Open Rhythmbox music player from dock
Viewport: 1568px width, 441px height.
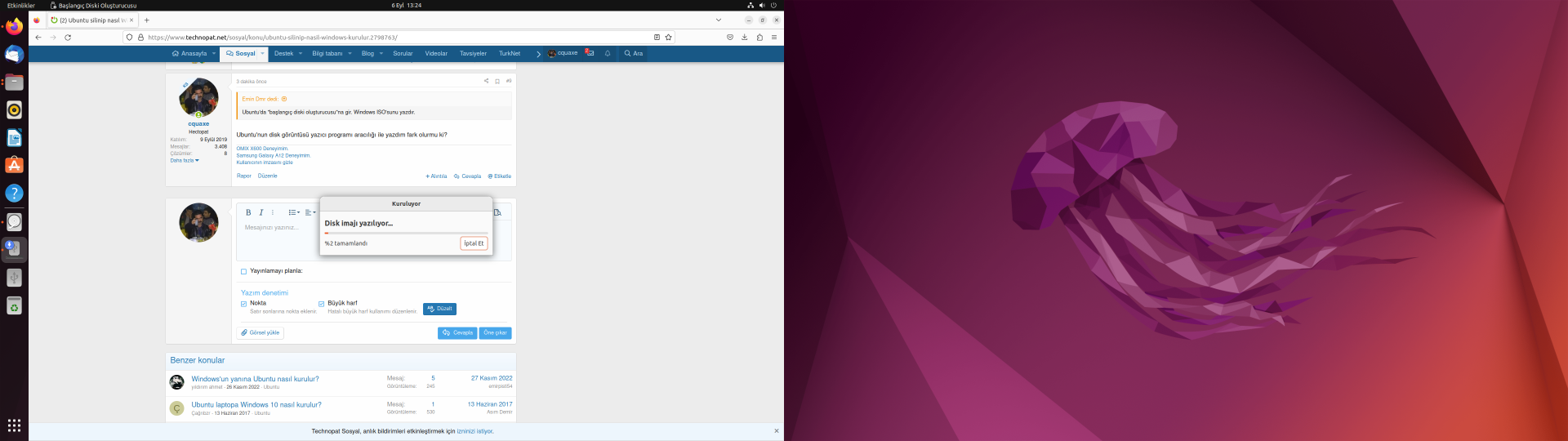point(14,110)
